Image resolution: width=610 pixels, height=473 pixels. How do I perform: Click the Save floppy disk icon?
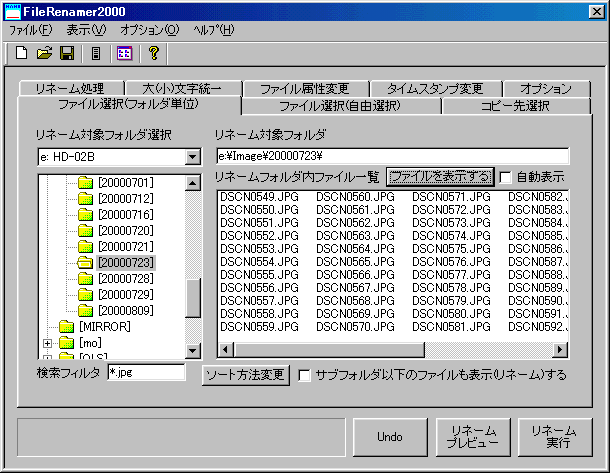click(x=67, y=53)
